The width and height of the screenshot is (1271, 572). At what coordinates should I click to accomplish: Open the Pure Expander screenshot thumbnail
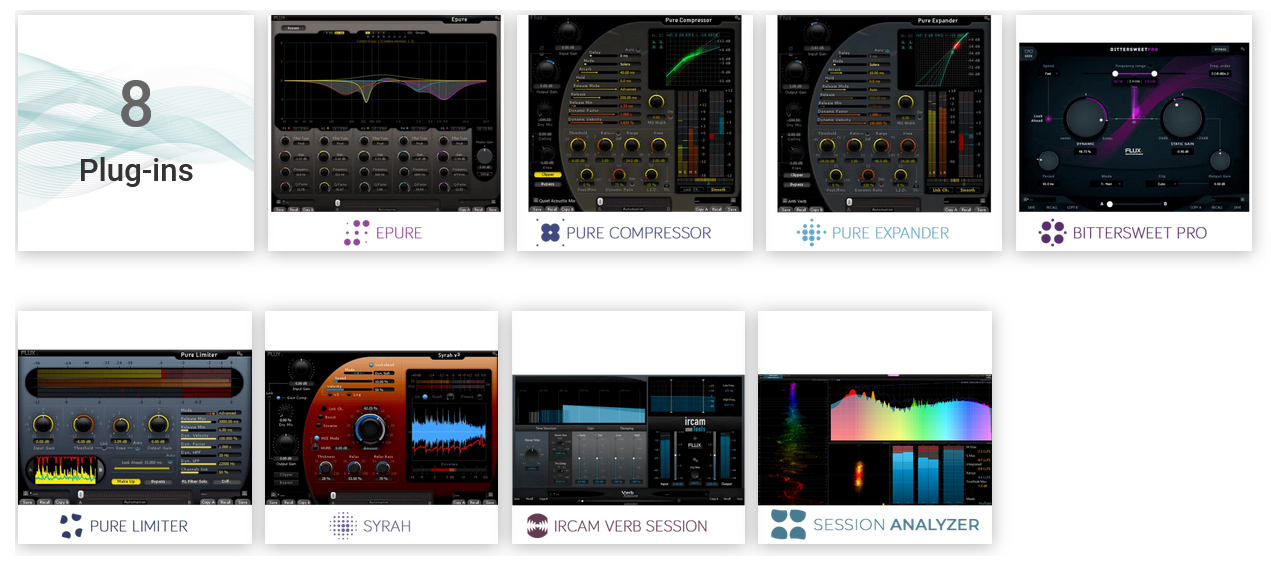[x=883, y=113]
